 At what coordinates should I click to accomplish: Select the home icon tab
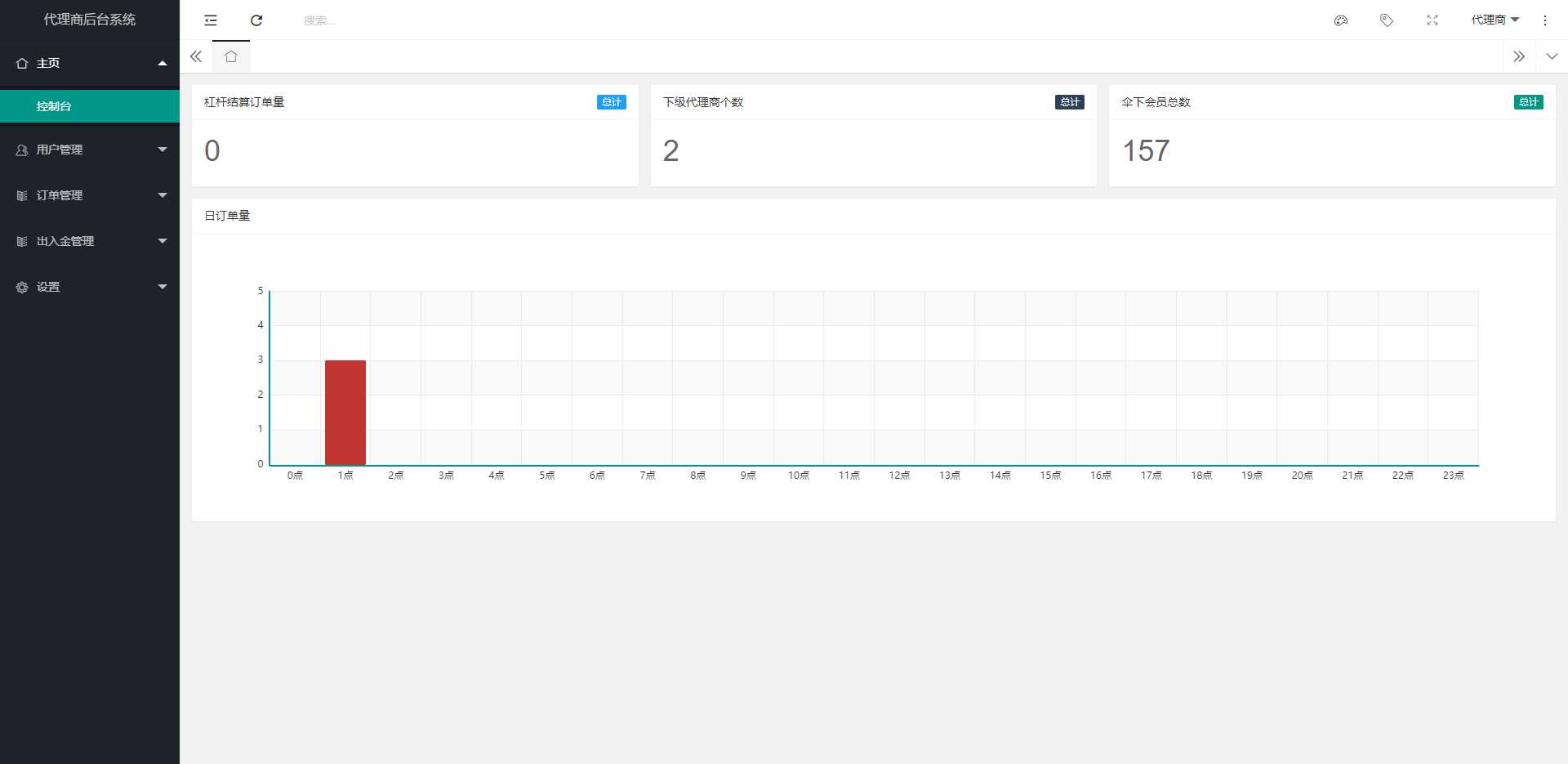(231, 56)
